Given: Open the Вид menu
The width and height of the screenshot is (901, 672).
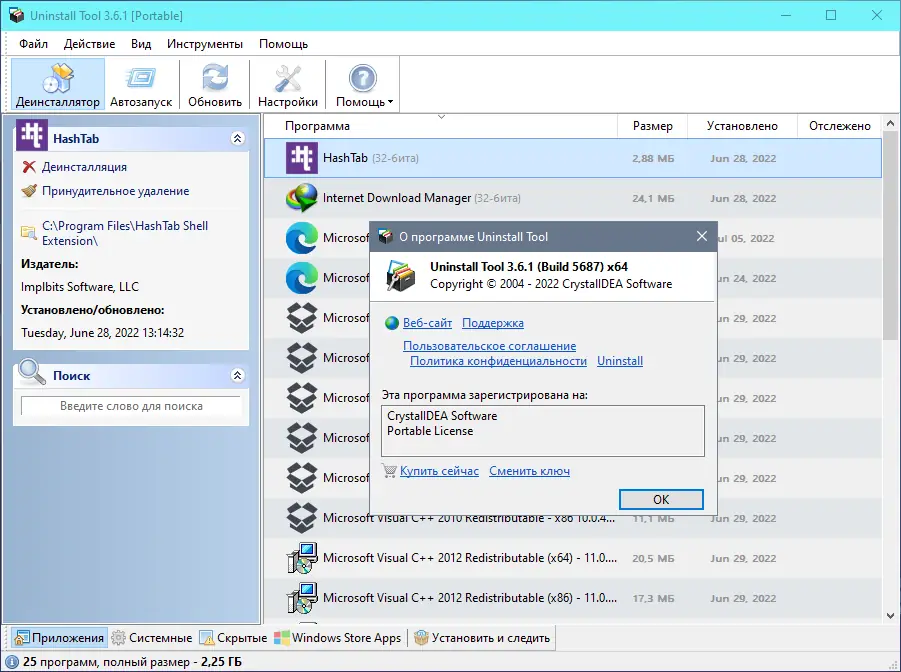Looking at the screenshot, I should [x=141, y=44].
